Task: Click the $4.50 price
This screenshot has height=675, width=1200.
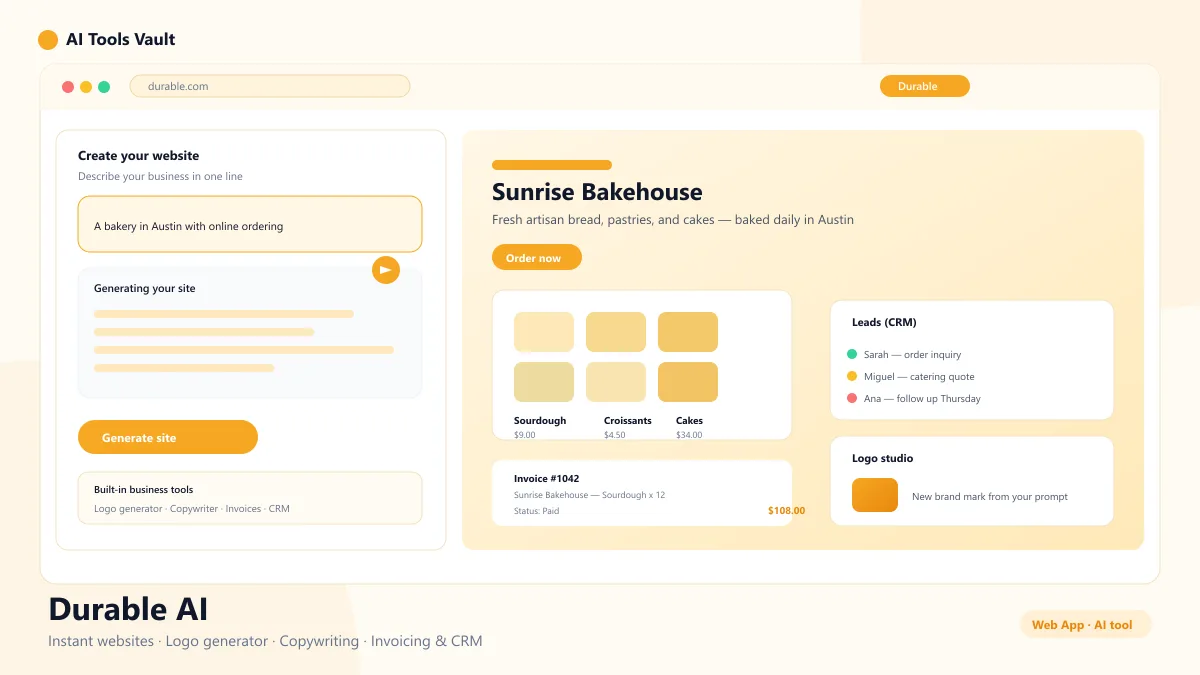Action: pyautogui.click(x=615, y=435)
